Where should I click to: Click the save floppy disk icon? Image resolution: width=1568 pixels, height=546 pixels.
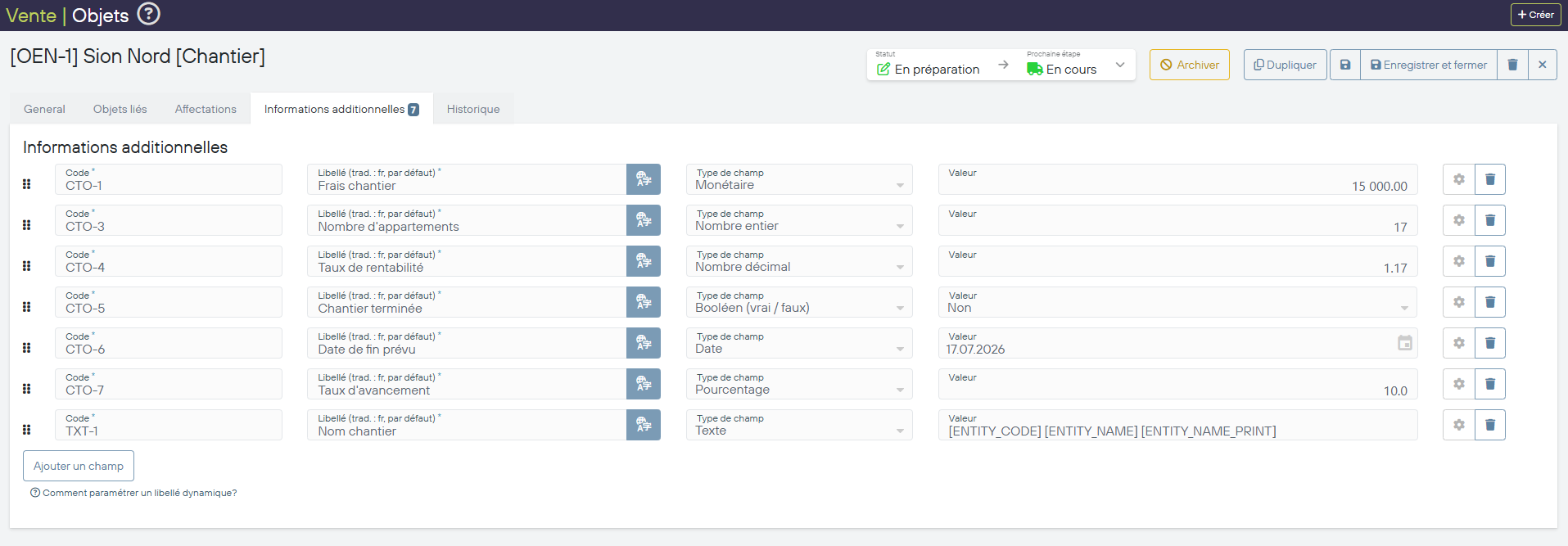pos(1344,65)
